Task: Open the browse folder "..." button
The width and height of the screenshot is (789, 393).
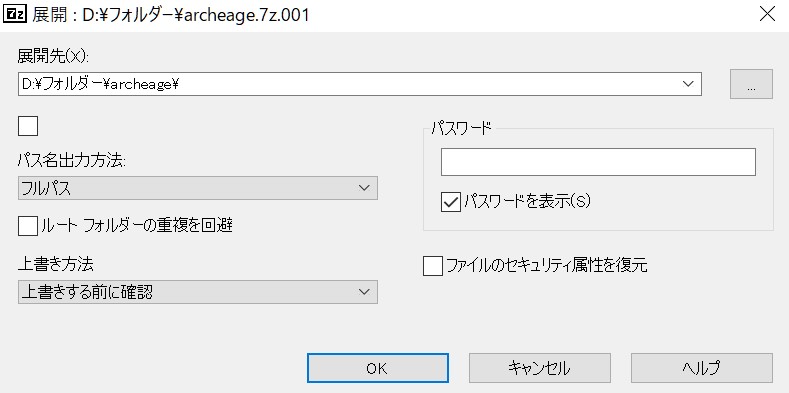Action: tap(751, 84)
